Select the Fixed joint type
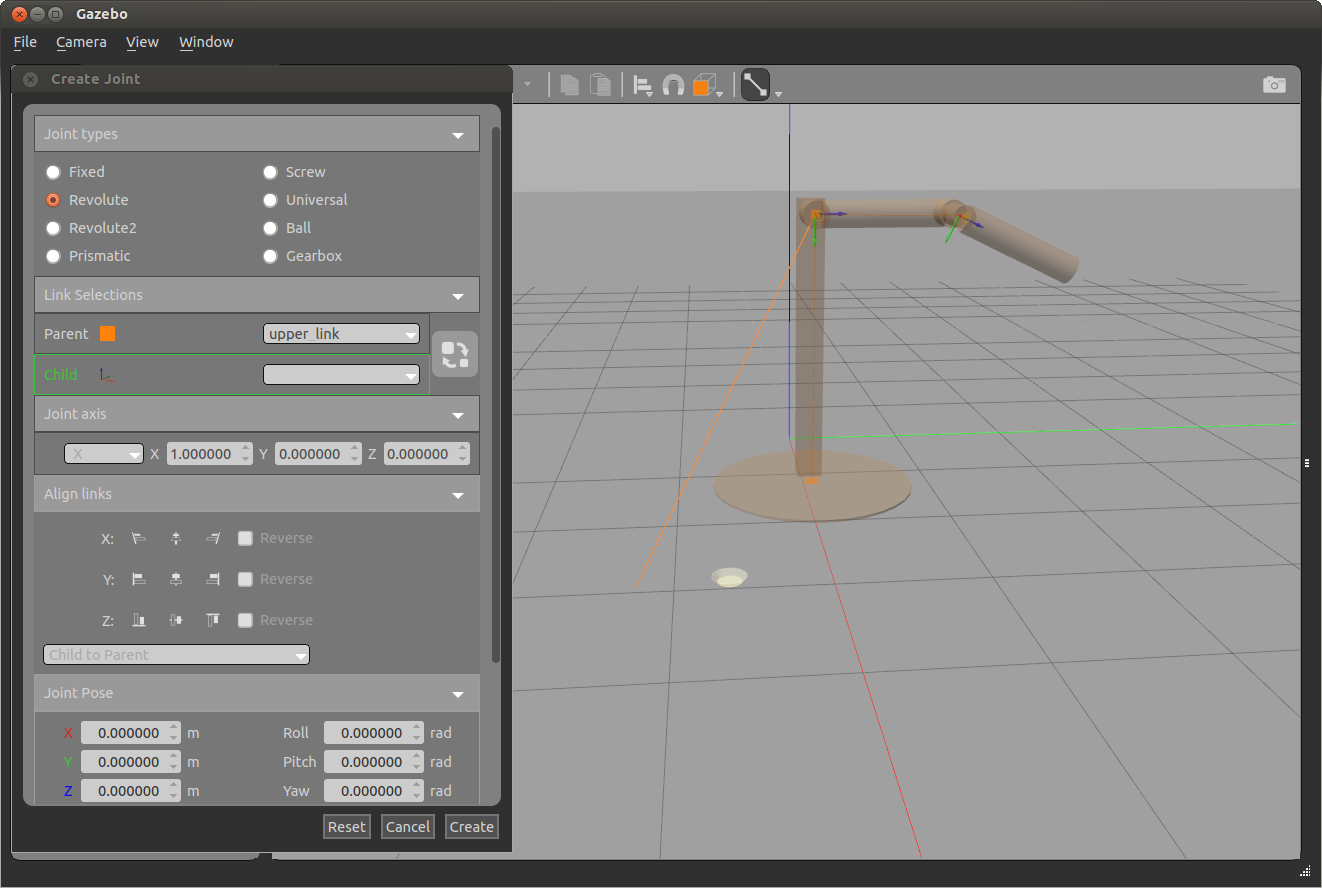Viewport: 1322px width, 888px height. click(53, 172)
